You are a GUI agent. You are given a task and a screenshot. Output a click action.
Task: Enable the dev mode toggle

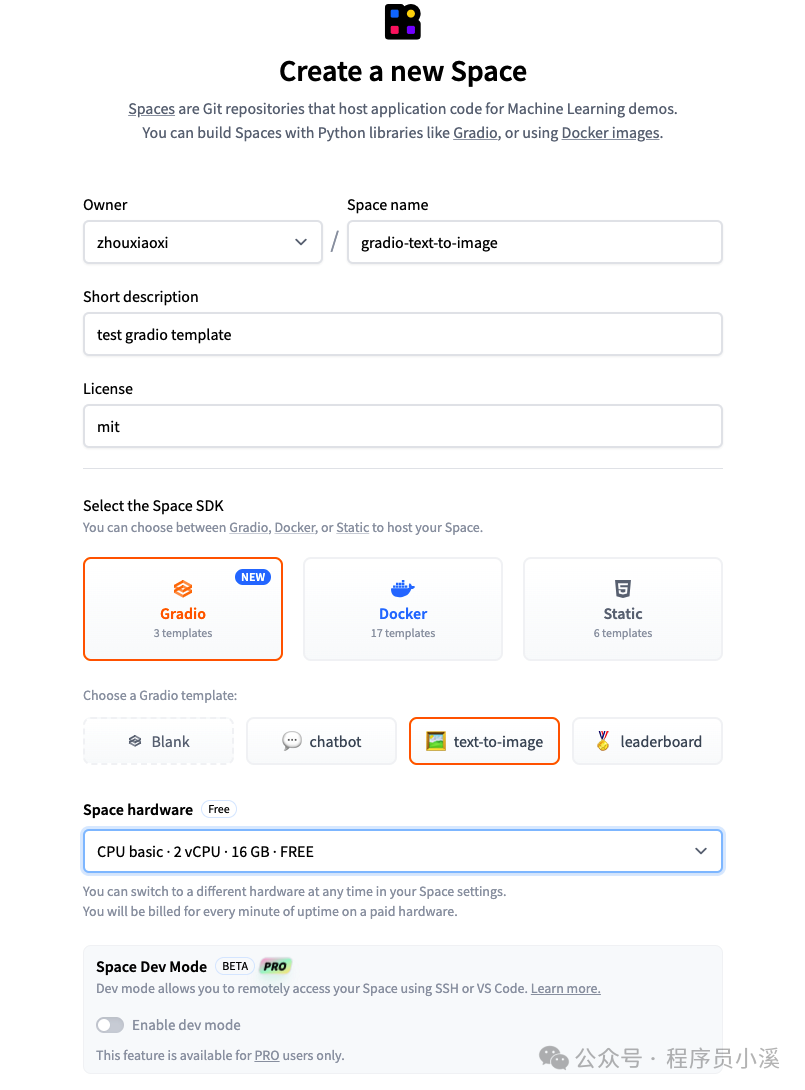click(110, 1025)
